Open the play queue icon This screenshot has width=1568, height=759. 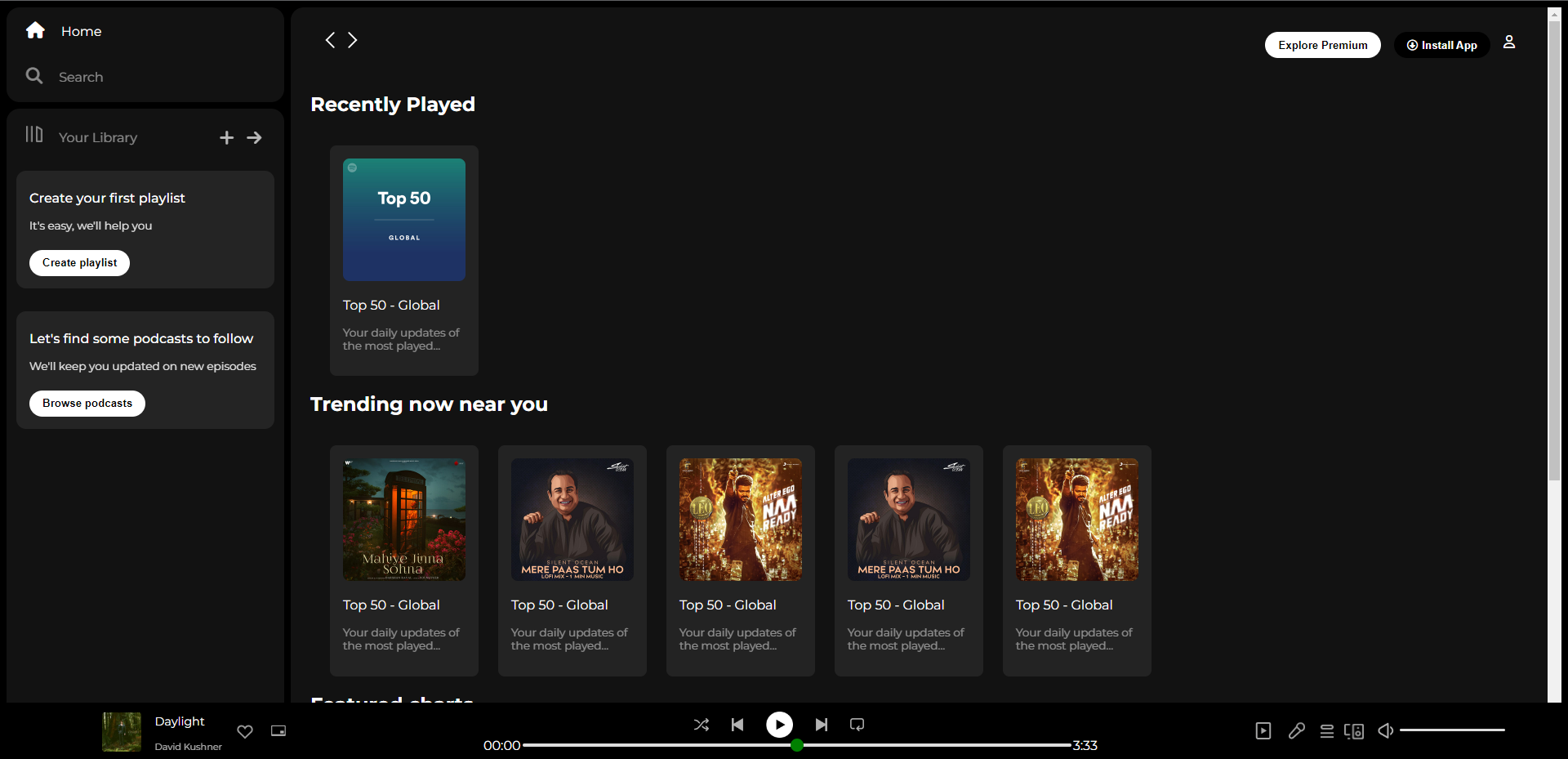click(x=1327, y=731)
